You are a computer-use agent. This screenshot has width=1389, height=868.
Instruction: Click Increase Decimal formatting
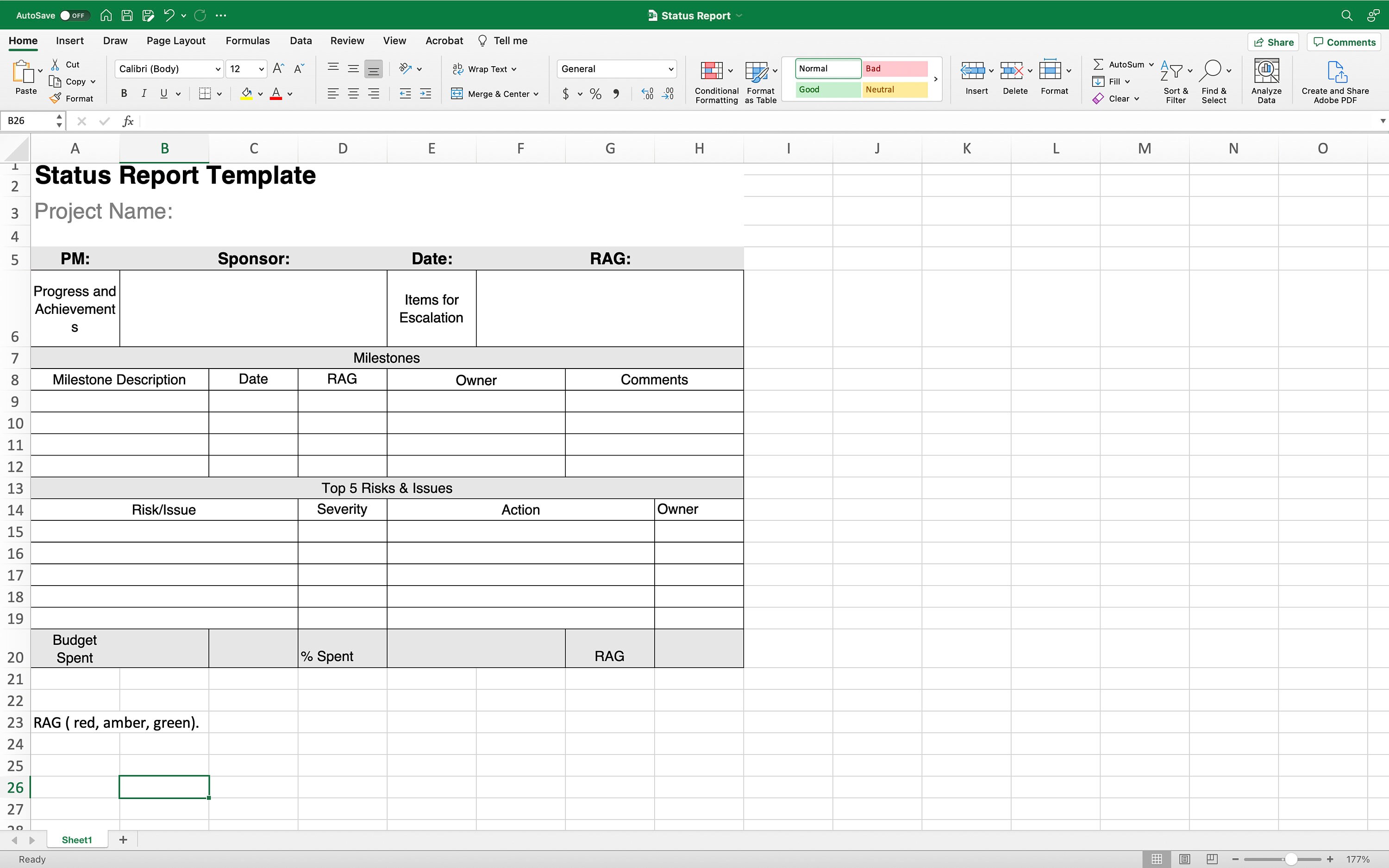tap(648, 93)
